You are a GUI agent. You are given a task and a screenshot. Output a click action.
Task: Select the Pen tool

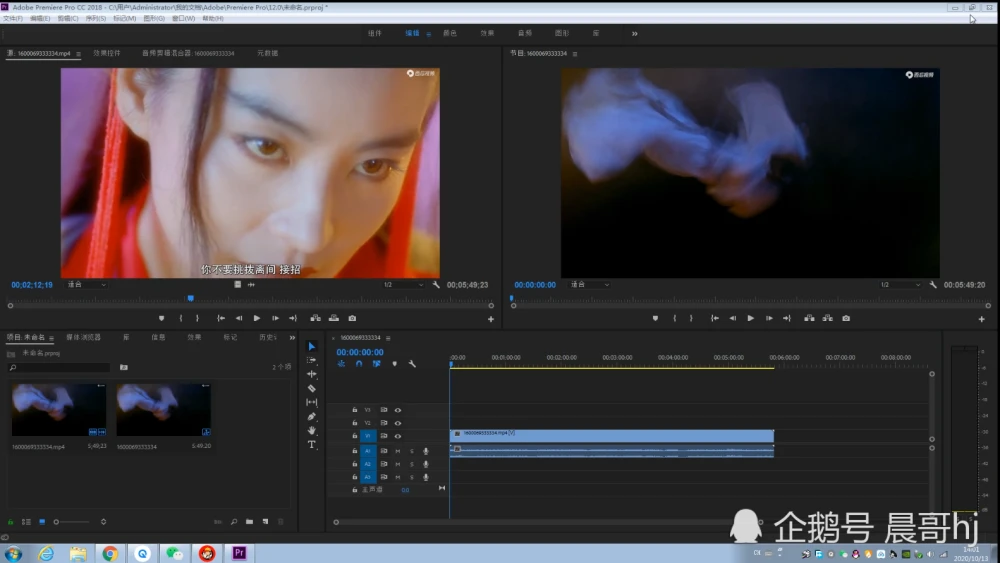point(311,416)
